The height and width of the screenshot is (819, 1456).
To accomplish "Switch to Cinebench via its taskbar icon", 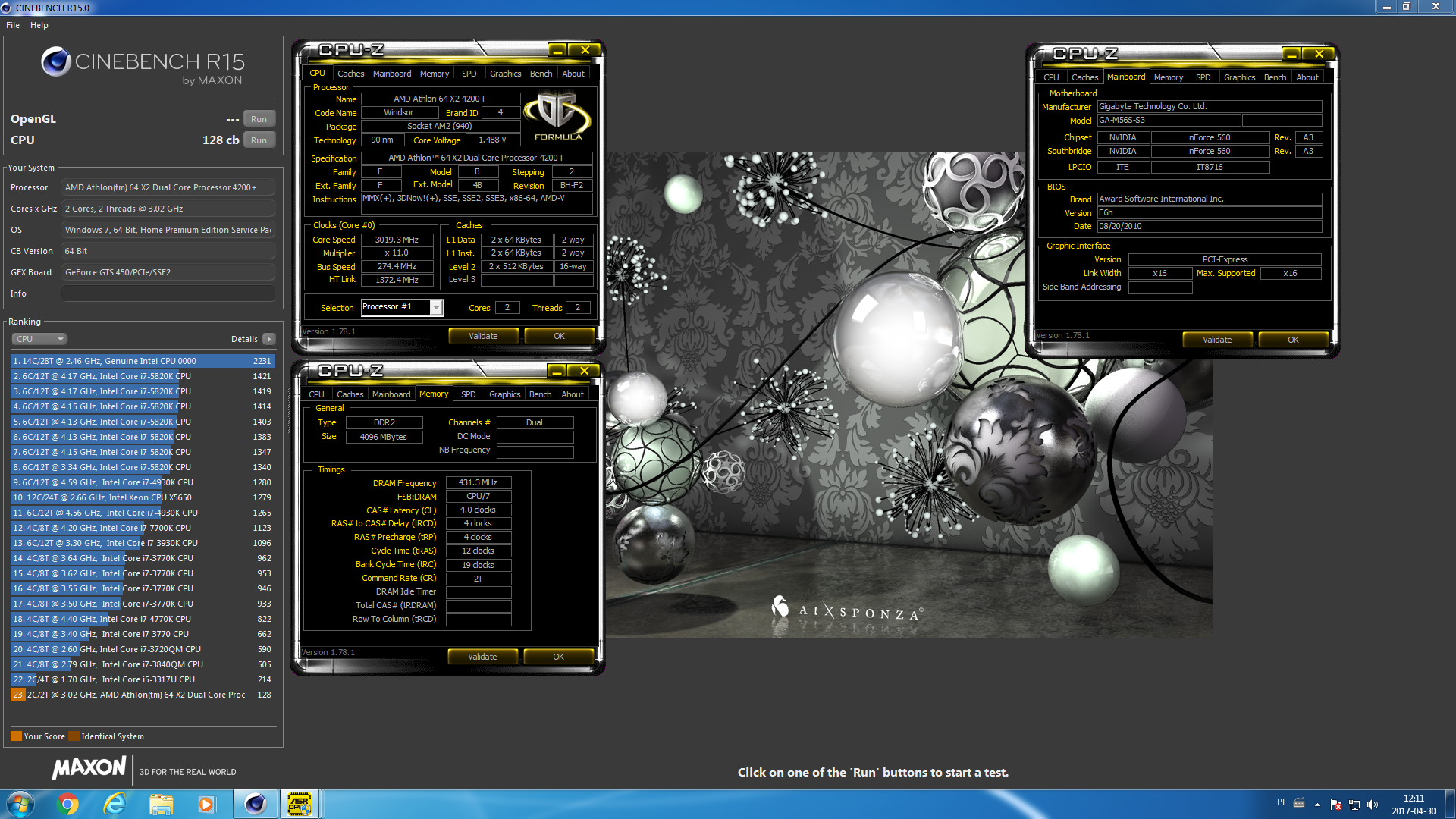I will pyautogui.click(x=255, y=804).
